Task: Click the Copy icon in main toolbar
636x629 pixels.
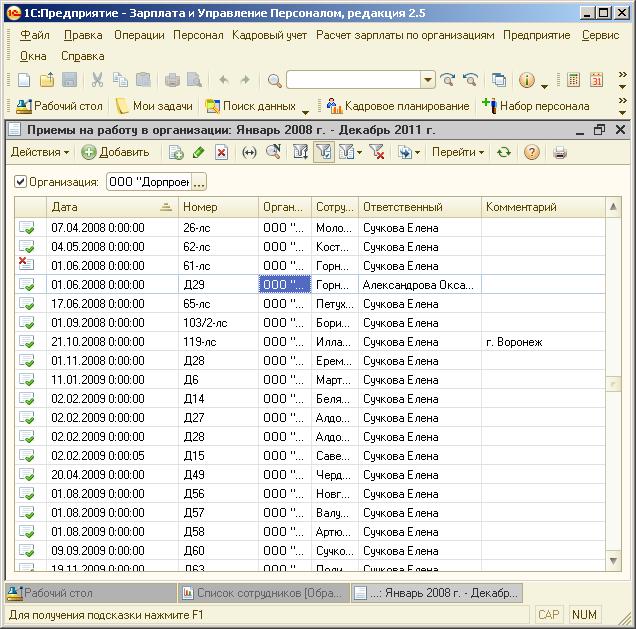Action: (120, 80)
